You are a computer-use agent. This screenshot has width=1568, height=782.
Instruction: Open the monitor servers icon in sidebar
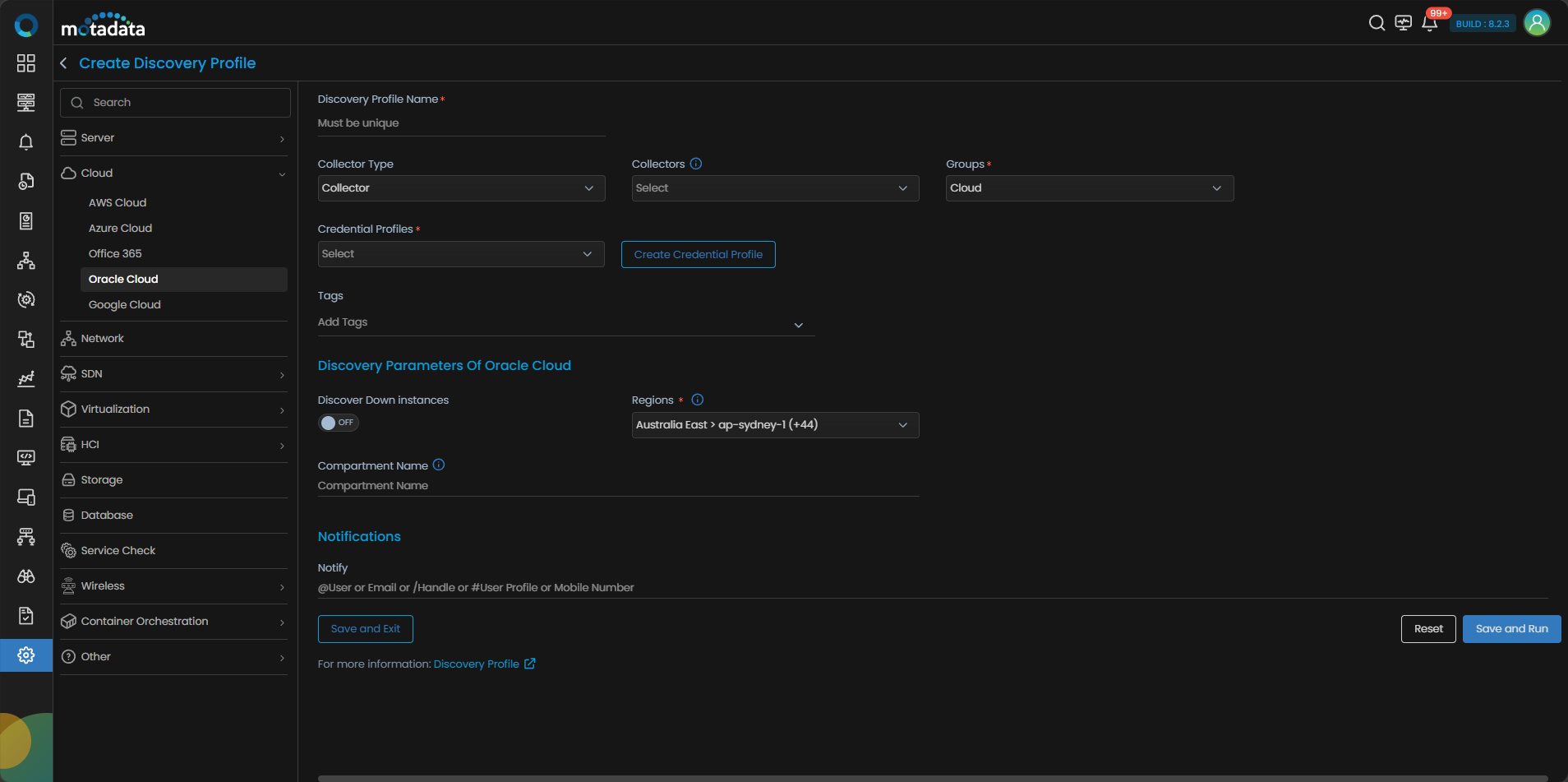tap(26, 102)
